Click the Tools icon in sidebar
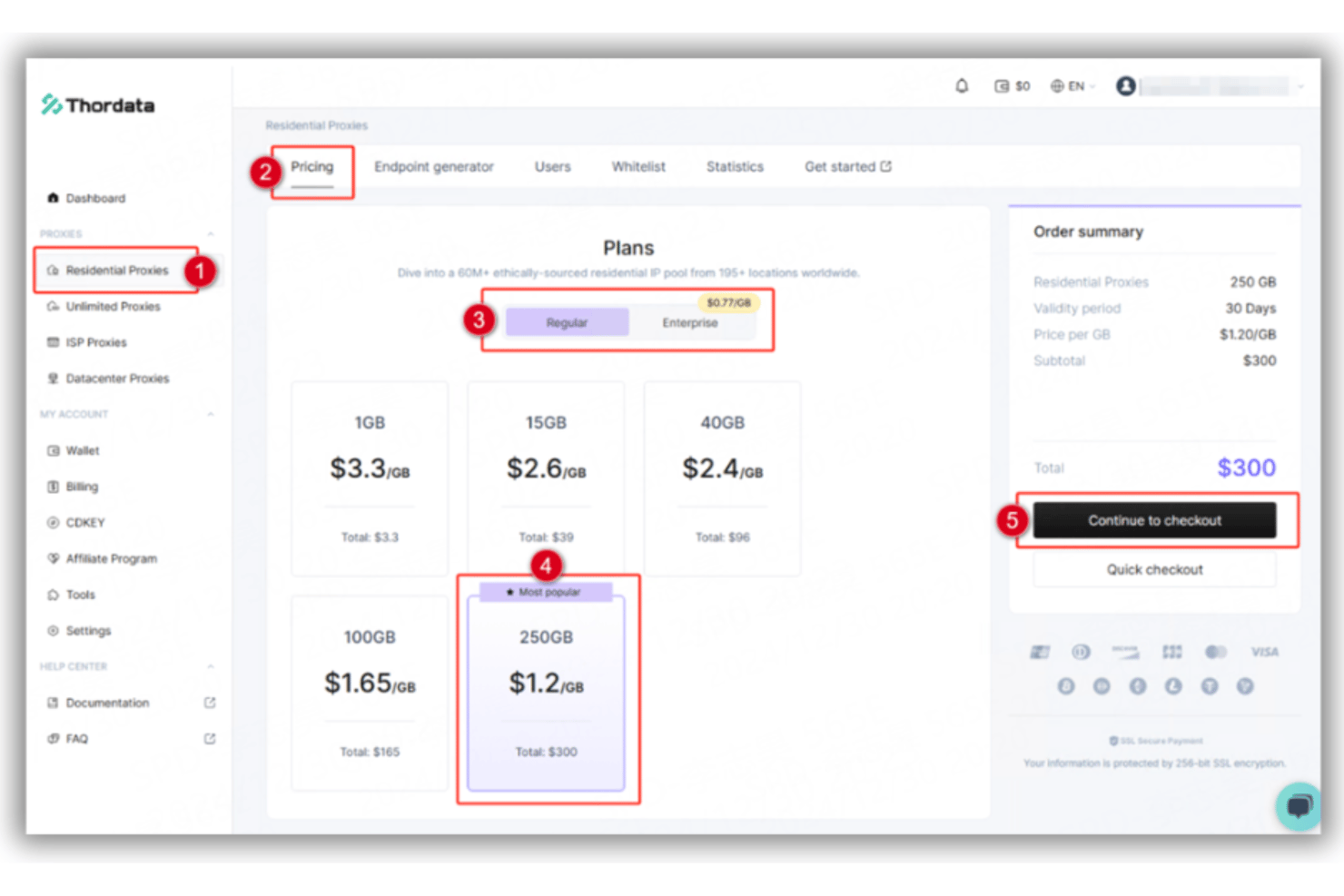 [x=53, y=595]
